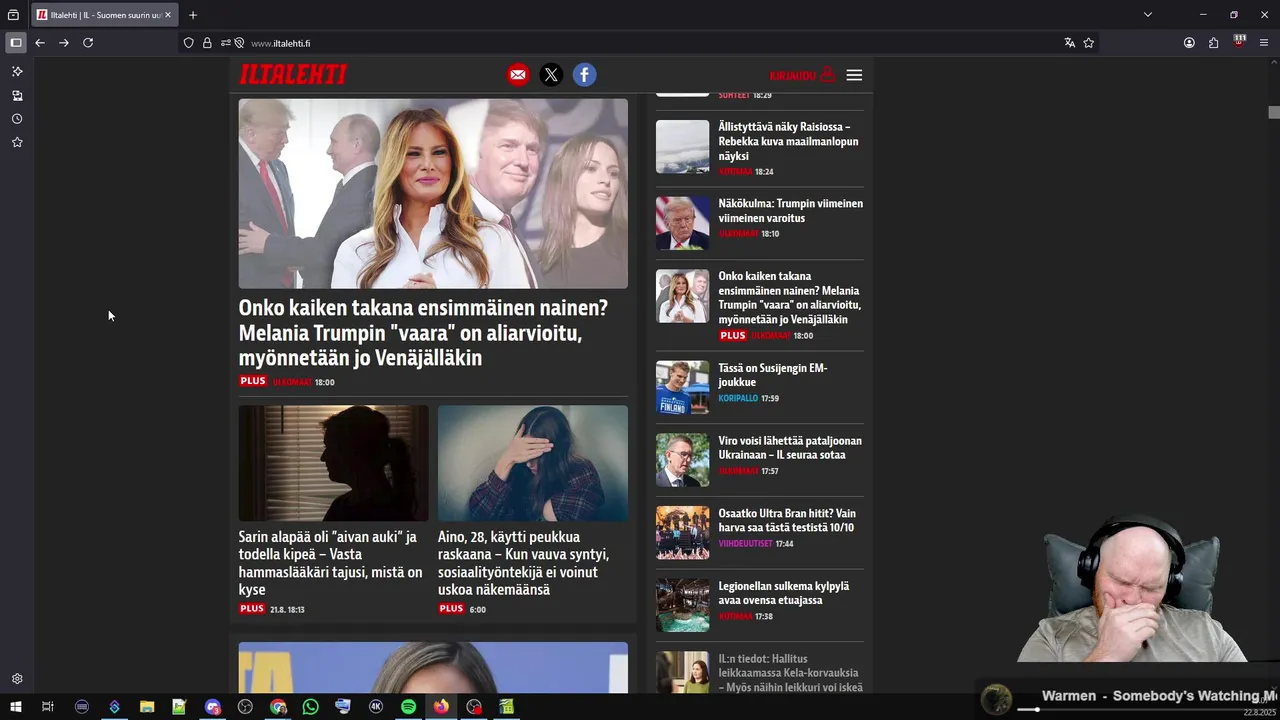This screenshot has height=720, width=1280.
Task: Open the Iltalehti email newsletter icon
Action: point(518,75)
